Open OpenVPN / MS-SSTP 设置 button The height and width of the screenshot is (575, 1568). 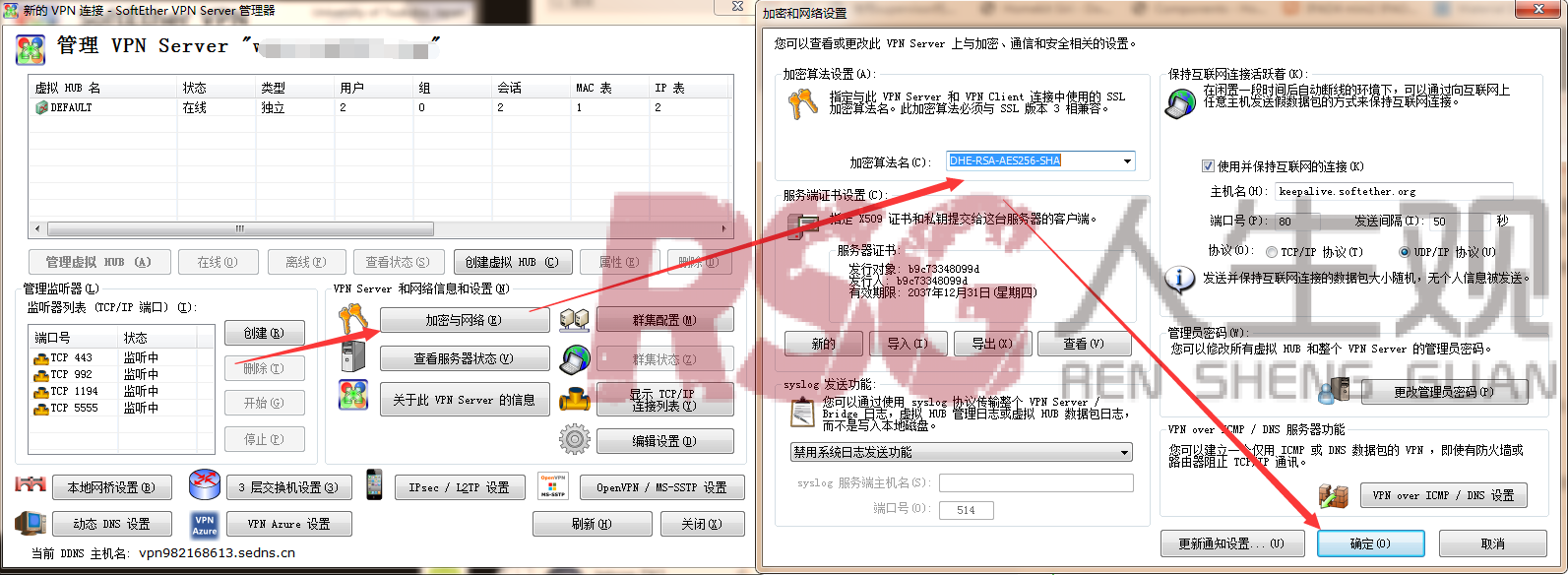pos(661,487)
